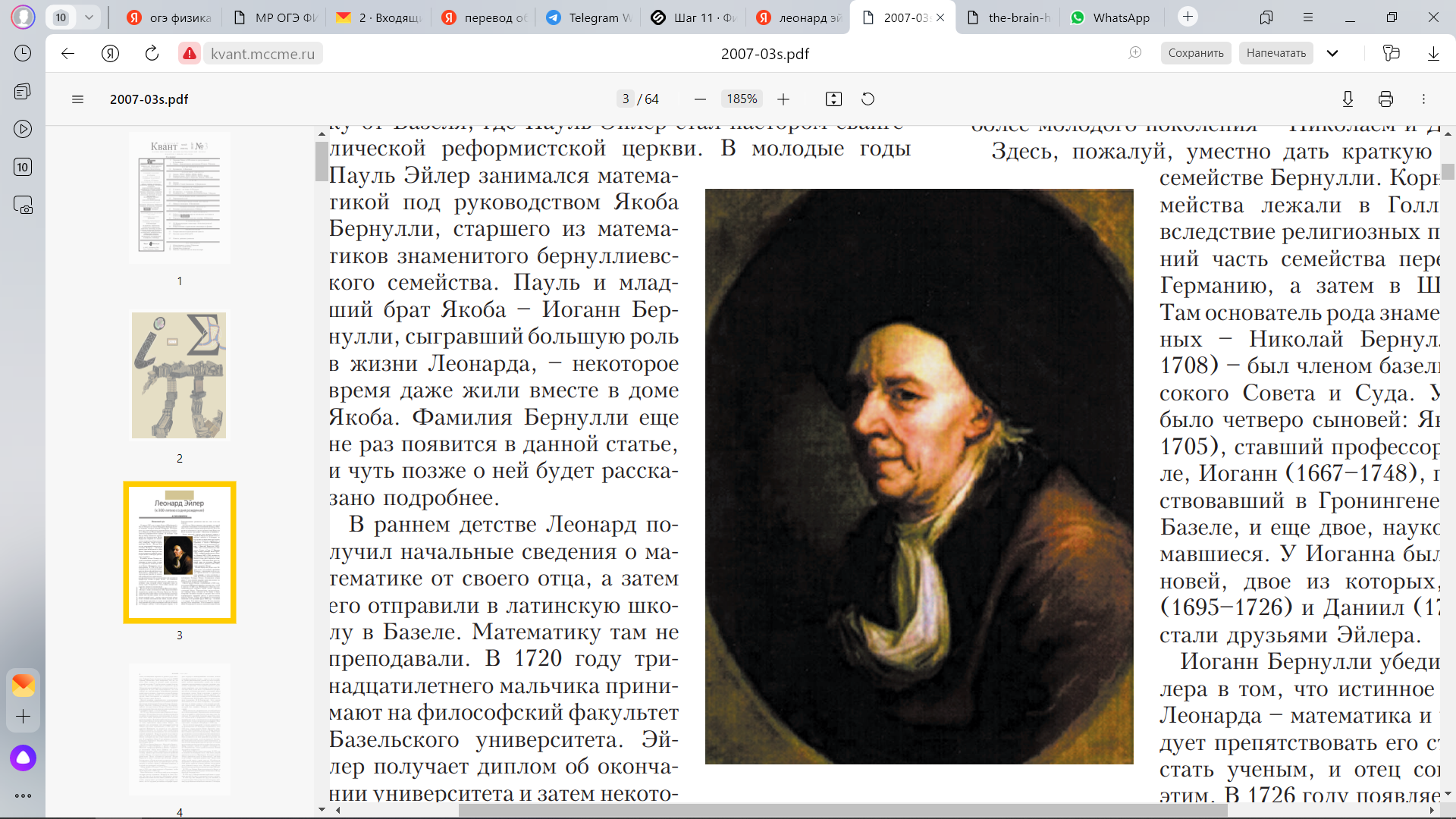
Task: Show the site security warning icon
Action: coord(190,53)
